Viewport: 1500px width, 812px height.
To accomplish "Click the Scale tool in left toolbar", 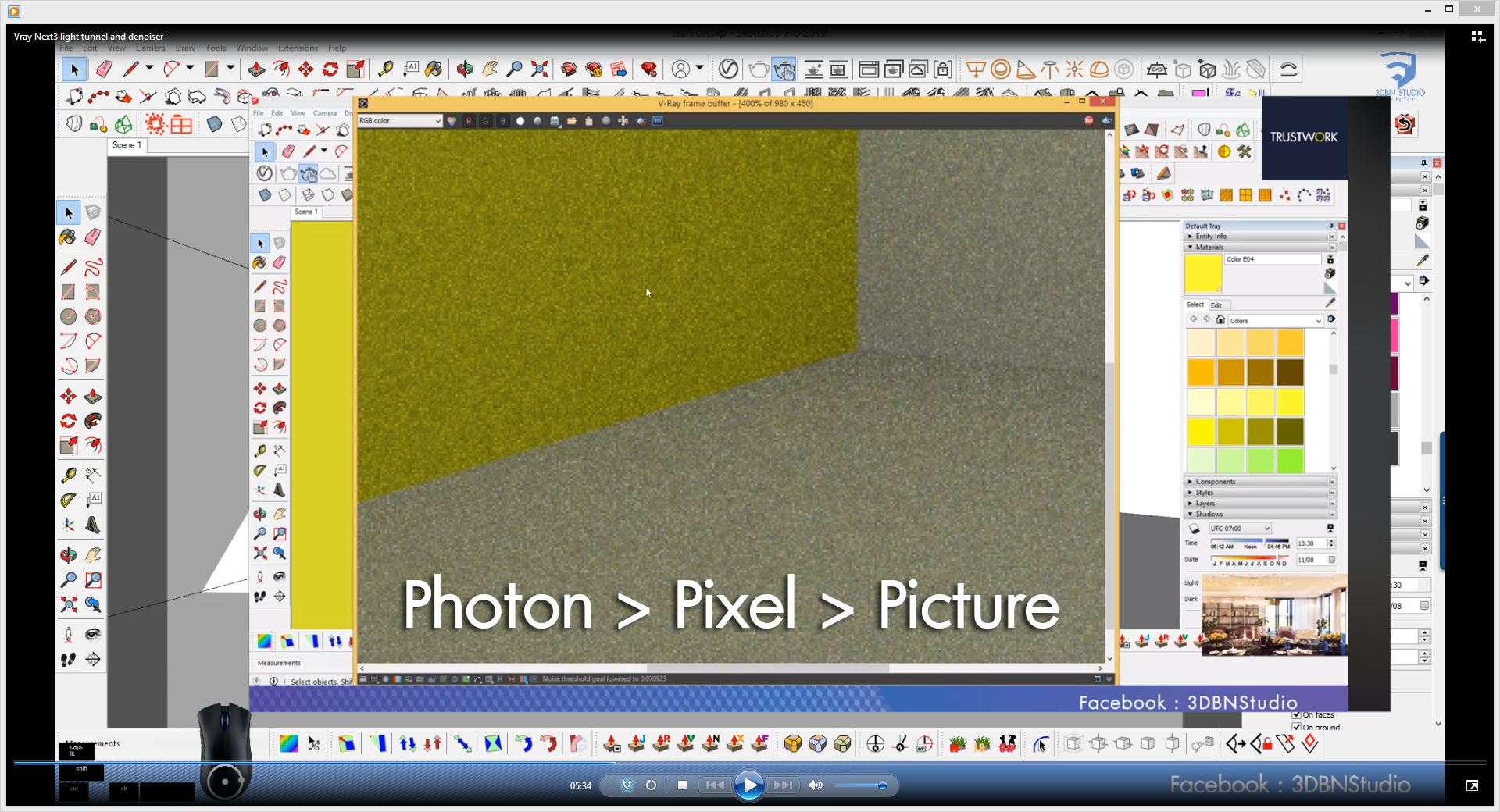I will coord(69,446).
